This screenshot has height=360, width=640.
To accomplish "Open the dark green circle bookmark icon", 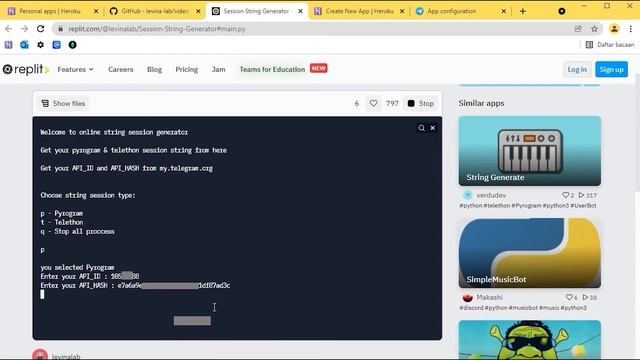I will click(72, 44).
